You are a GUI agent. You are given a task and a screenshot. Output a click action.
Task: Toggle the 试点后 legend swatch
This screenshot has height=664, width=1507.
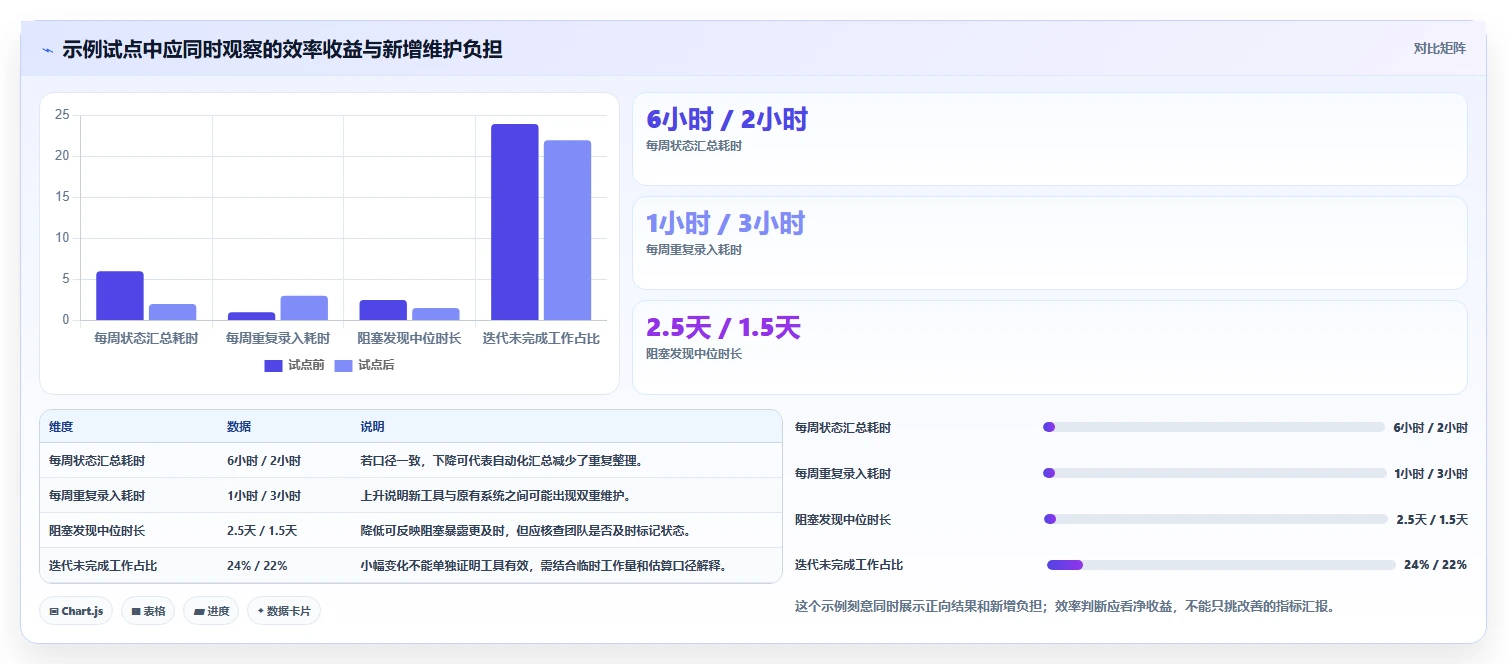344,366
